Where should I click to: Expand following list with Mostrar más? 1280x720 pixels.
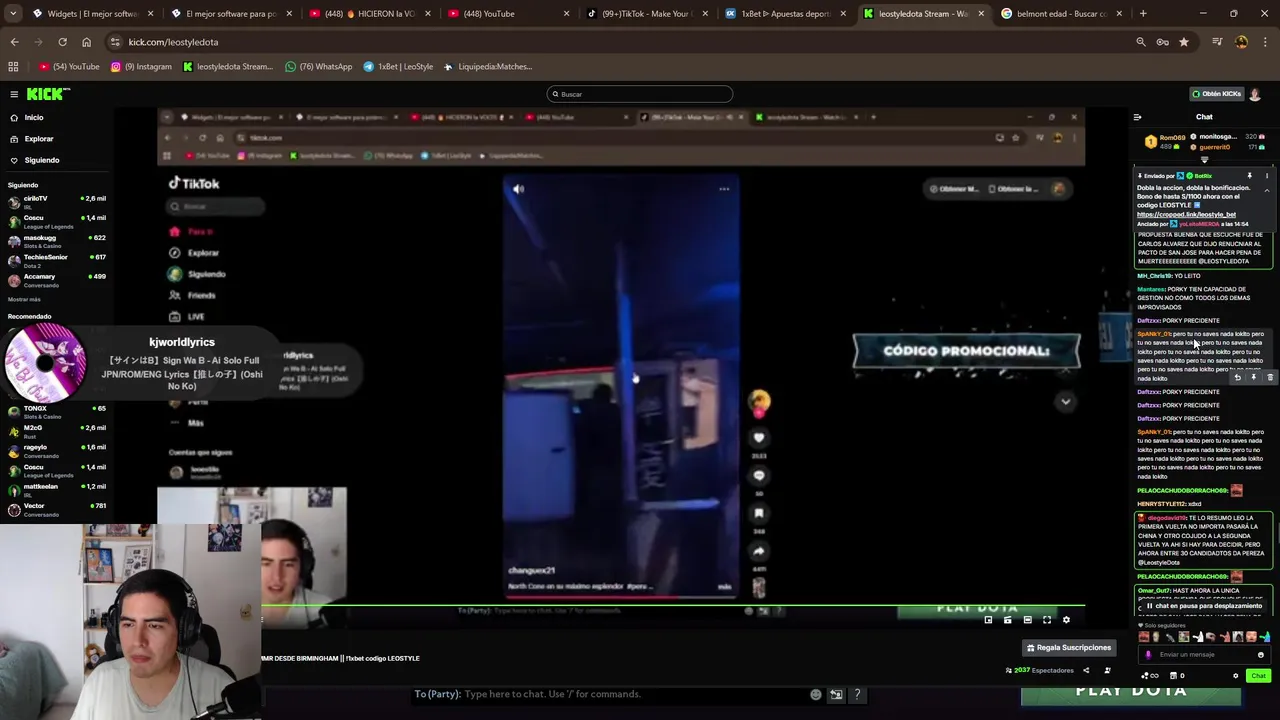point(24,299)
